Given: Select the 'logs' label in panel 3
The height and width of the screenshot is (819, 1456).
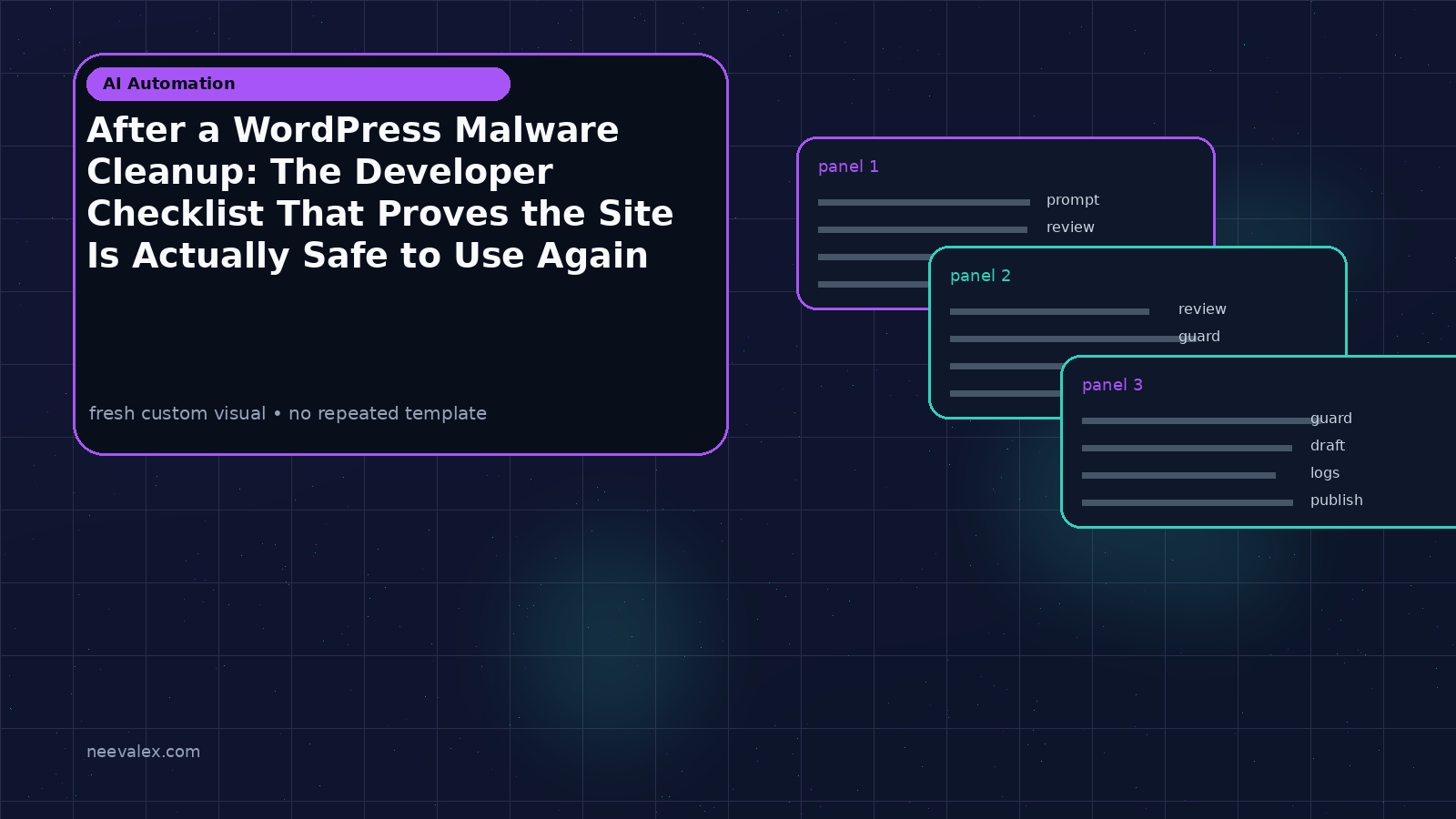Looking at the screenshot, I should coord(1325,473).
